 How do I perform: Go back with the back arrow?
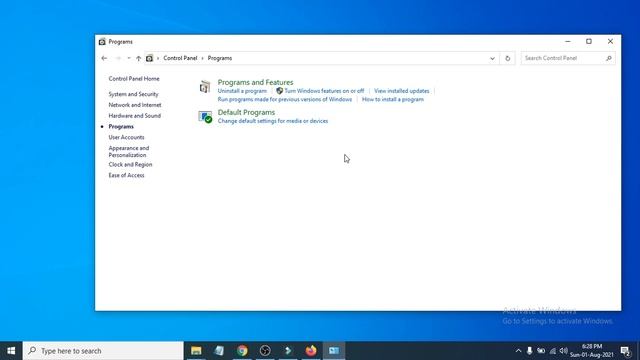(x=104, y=58)
